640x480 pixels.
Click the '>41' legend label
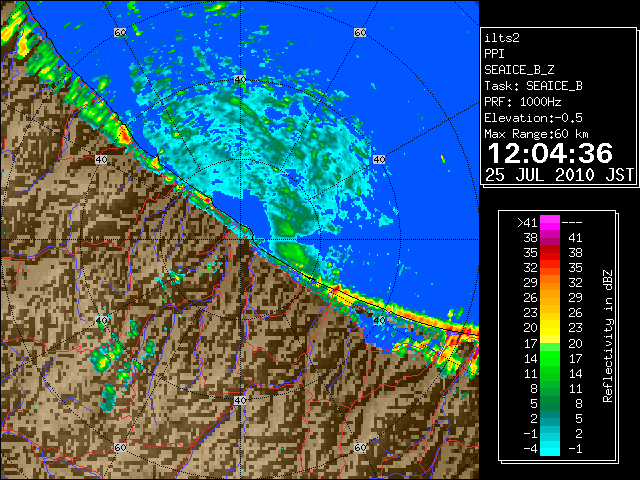(x=527, y=222)
